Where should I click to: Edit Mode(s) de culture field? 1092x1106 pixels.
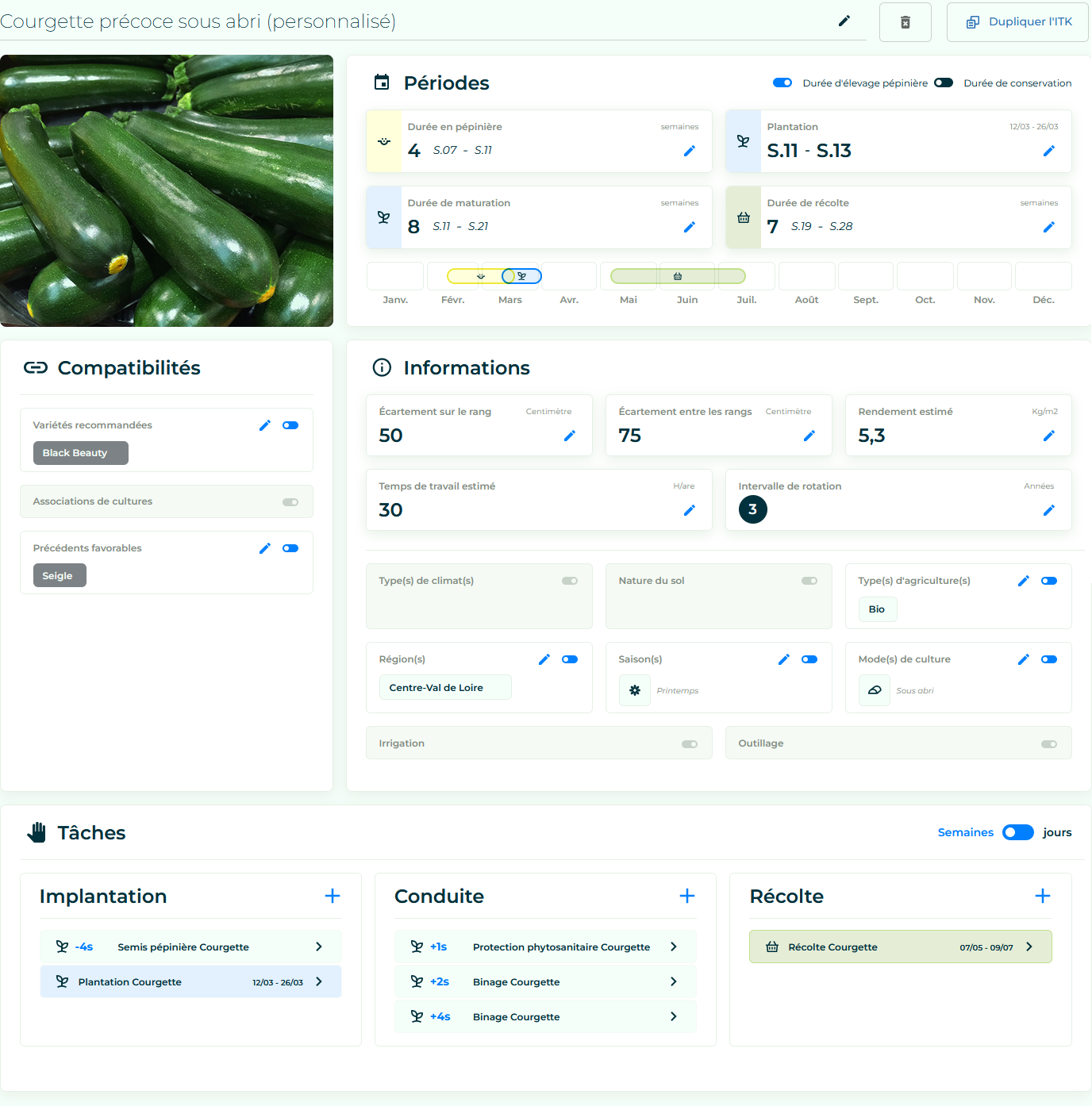(x=1024, y=659)
